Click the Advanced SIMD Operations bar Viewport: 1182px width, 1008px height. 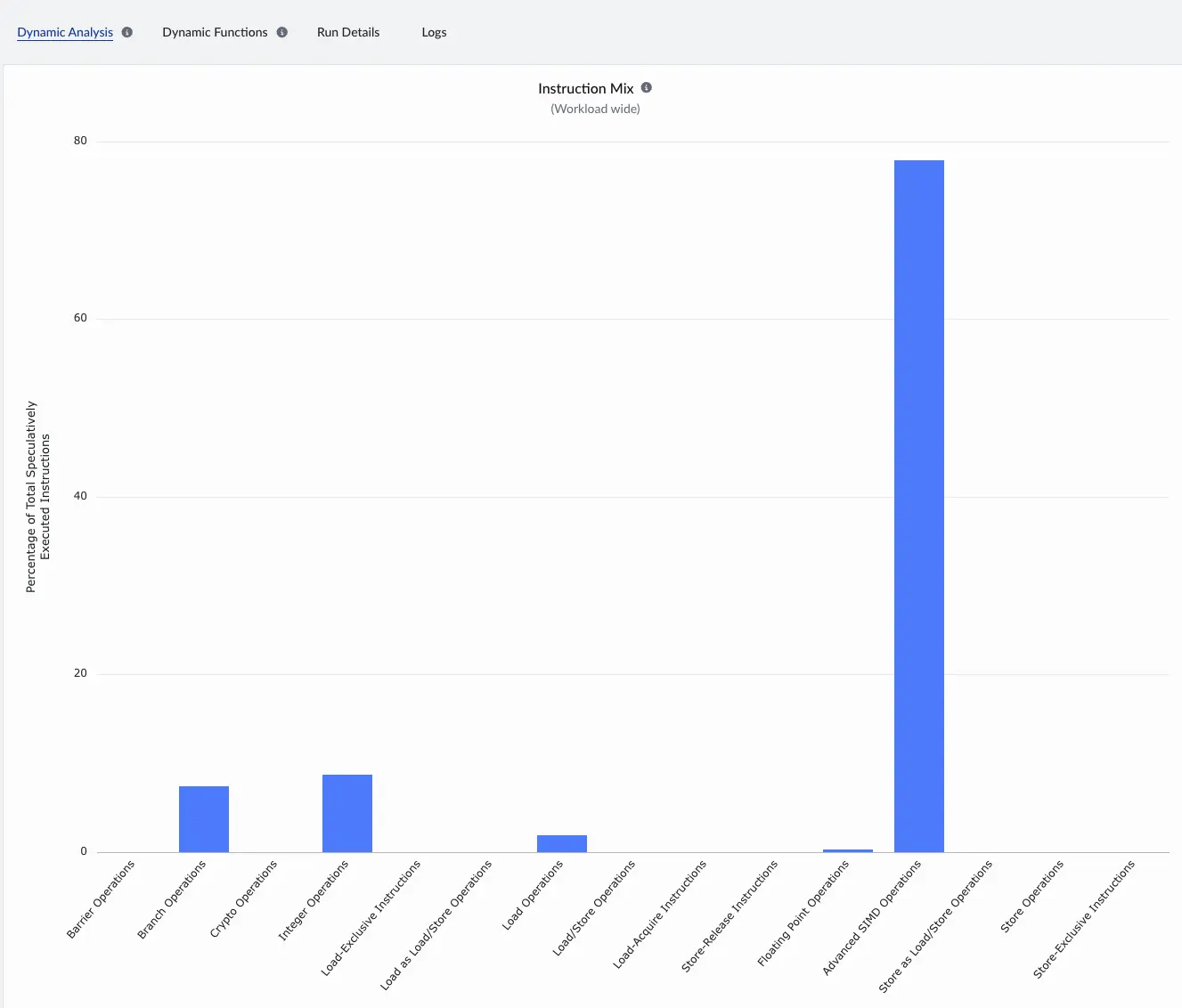tap(918, 506)
